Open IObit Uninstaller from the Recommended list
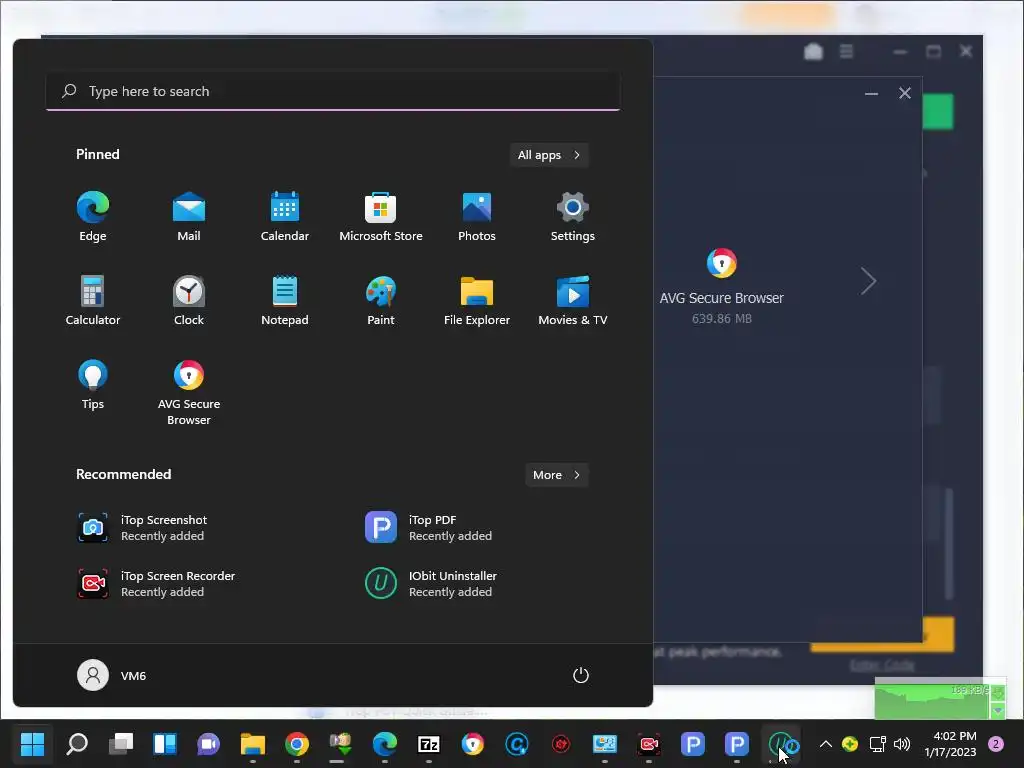This screenshot has height=768, width=1024. click(431, 584)
